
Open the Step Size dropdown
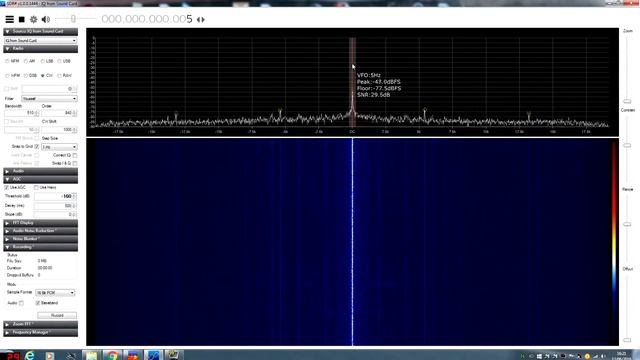click(x=59, y=147)
